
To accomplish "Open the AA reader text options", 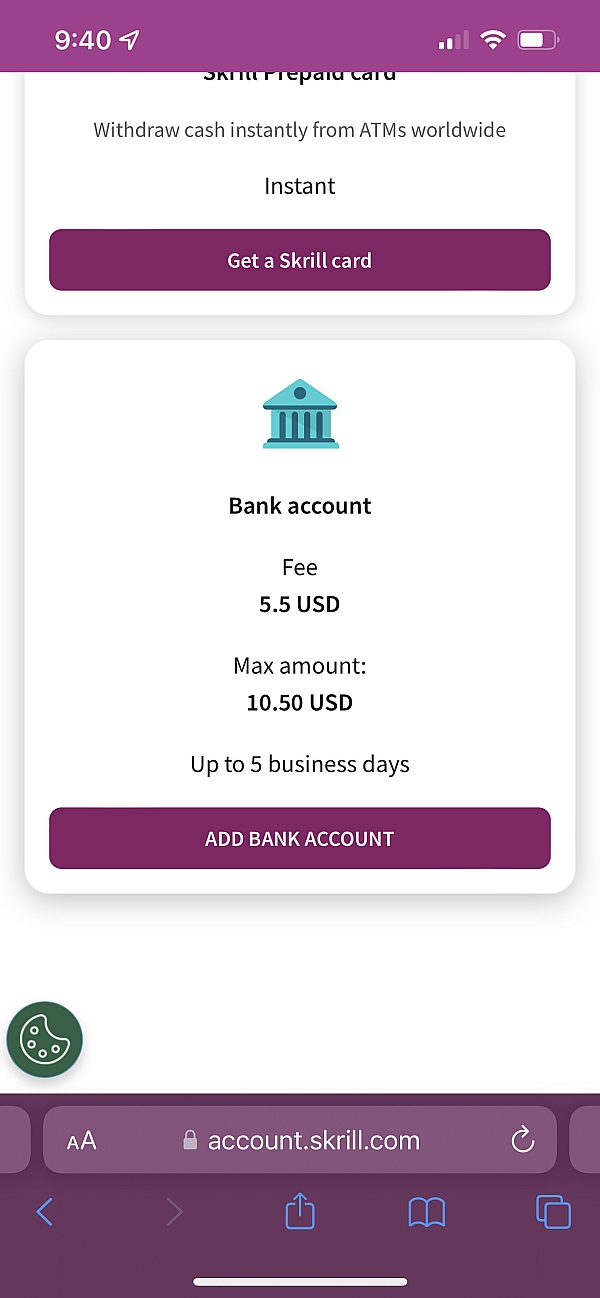I will coord(82,1141).
